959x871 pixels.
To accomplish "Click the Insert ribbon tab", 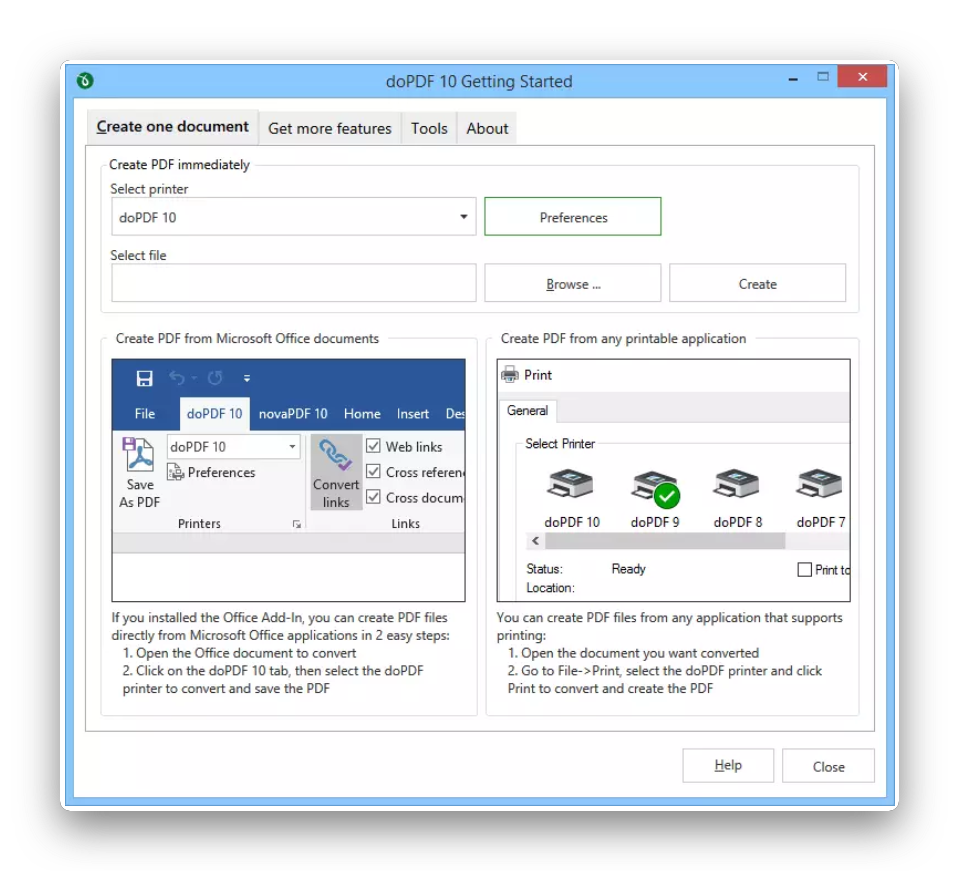I will 413,414.
